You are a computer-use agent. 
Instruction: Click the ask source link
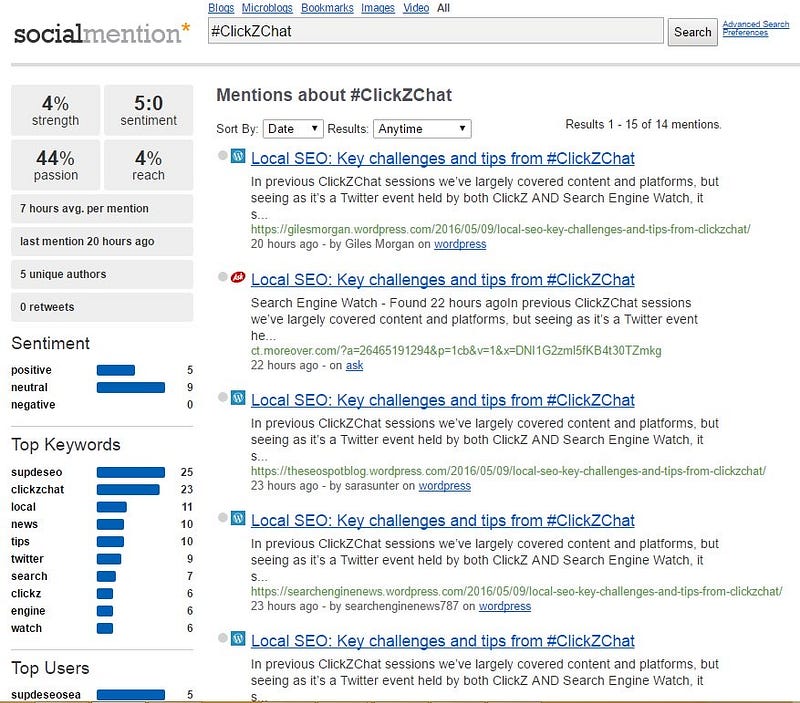pyautogui.click(x=354, y=365)
